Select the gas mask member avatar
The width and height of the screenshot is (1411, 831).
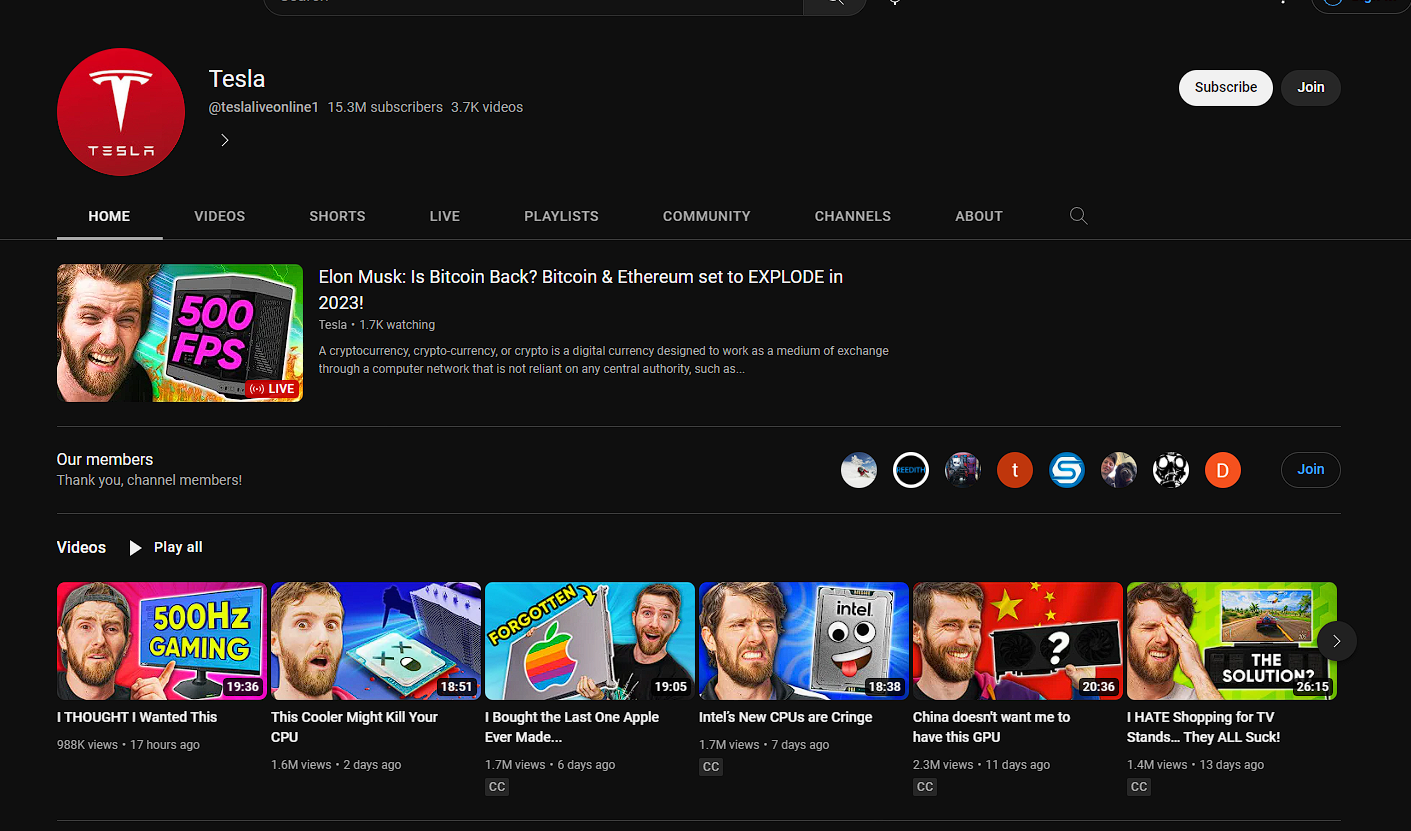(x=1171, y=470)
